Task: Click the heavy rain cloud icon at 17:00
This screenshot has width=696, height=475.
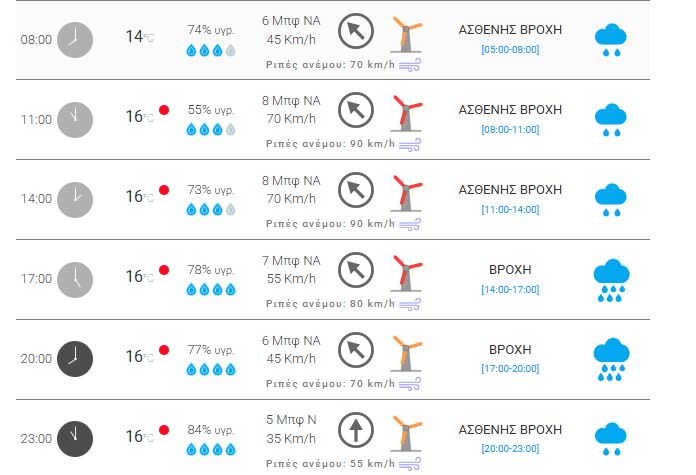Action: click(611, 279)
